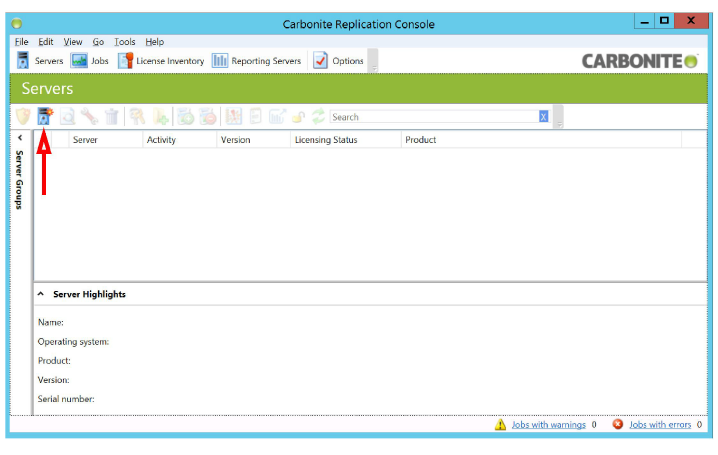The width and height of the screenshot is (718, 455).
Task: Click the Refresh green arrows icon
Action: tap(318, 116)
